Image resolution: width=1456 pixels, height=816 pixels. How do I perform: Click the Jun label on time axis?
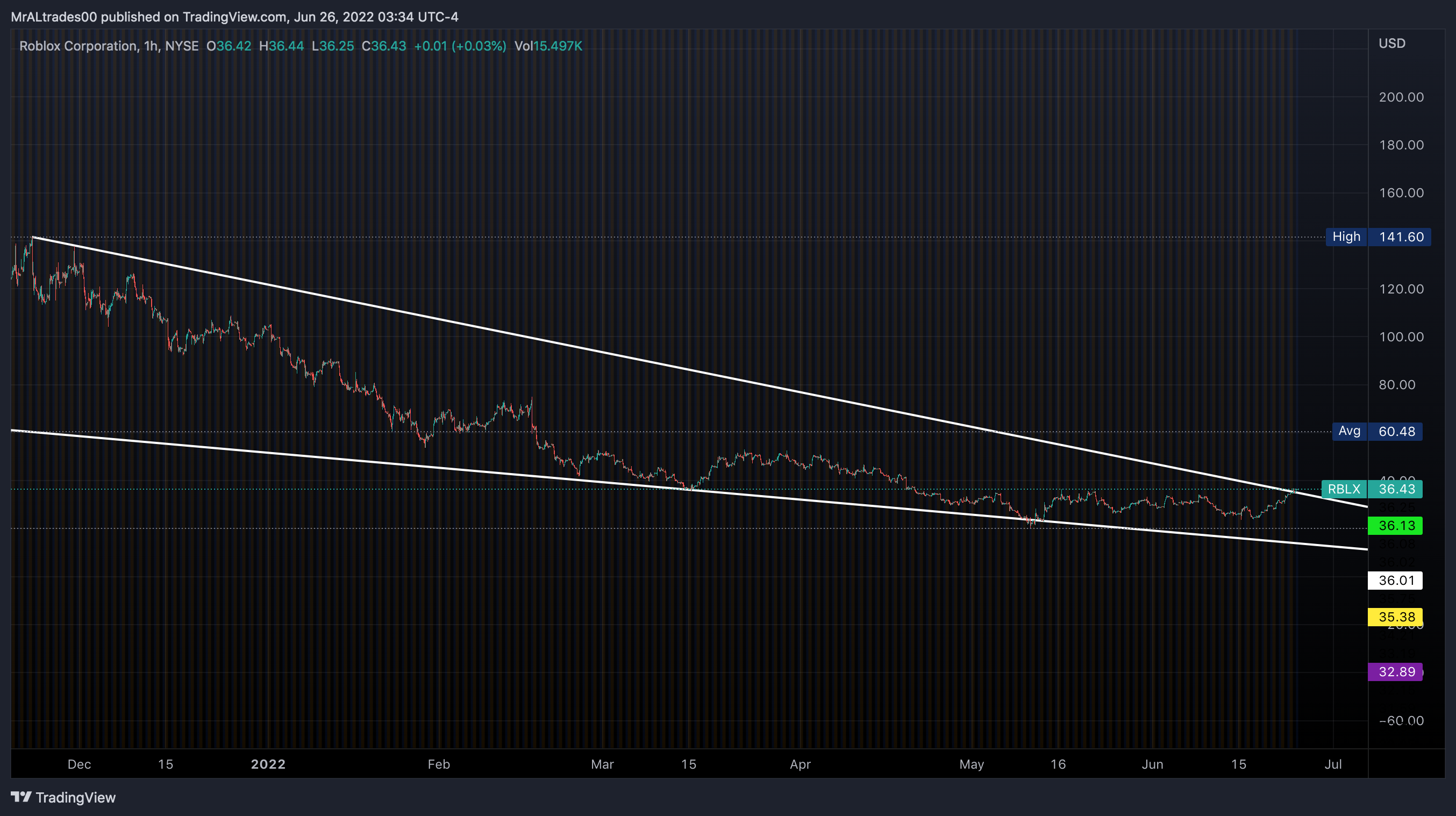click(1152, 764)
